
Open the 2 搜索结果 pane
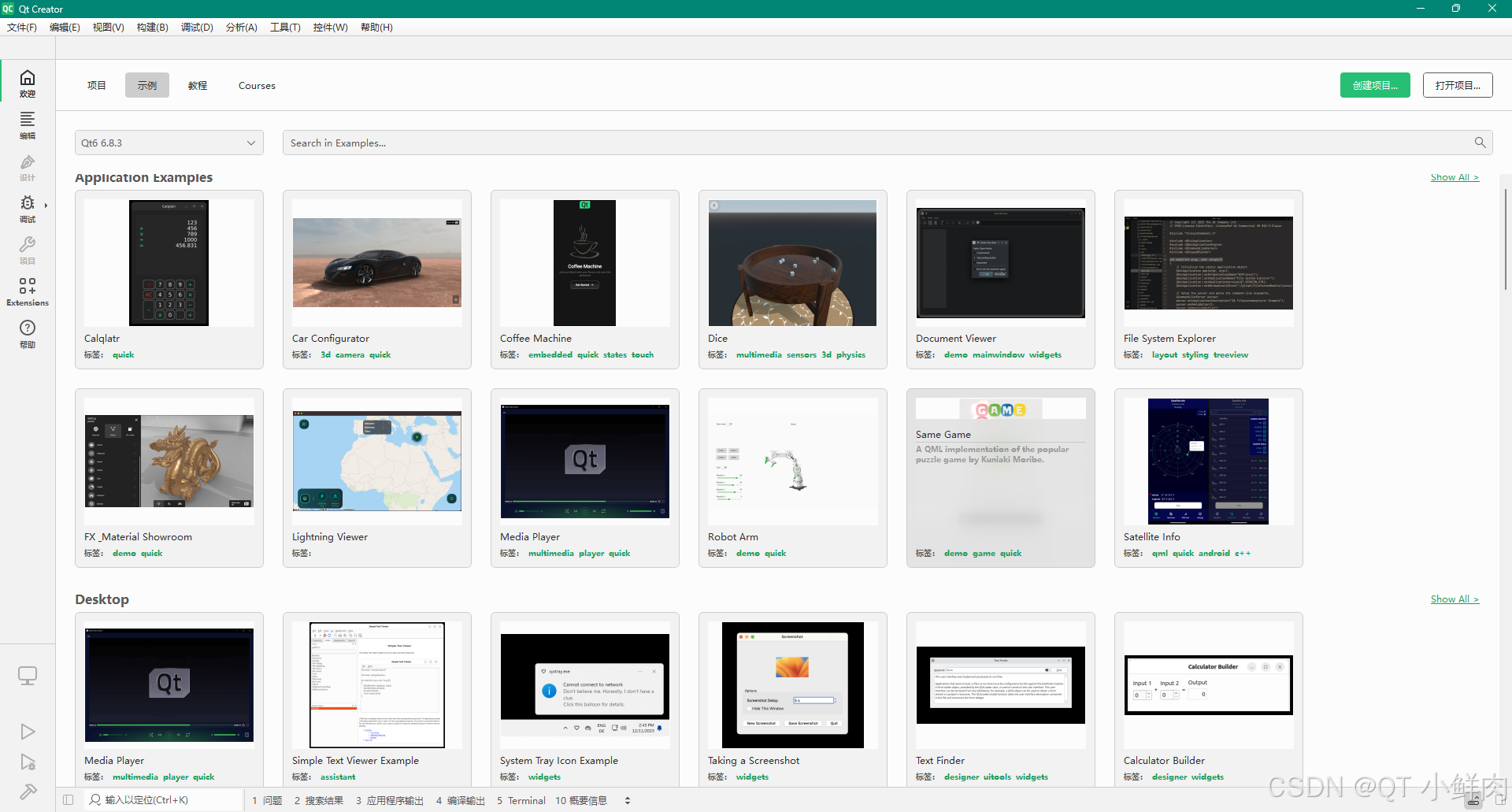click(x=319, y=800)
